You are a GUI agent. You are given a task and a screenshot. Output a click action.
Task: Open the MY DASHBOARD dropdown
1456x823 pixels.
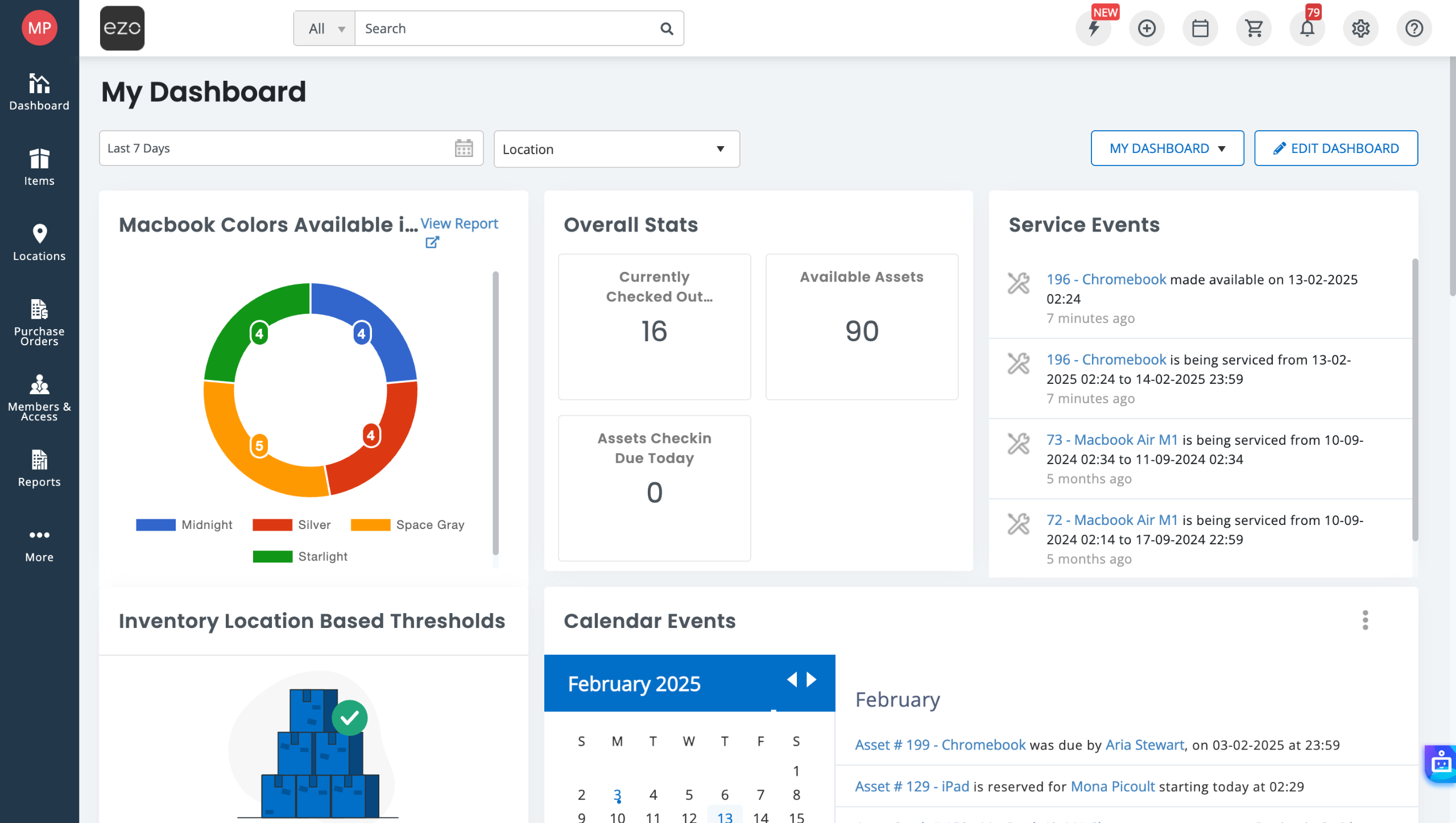tap(1167, 148)
